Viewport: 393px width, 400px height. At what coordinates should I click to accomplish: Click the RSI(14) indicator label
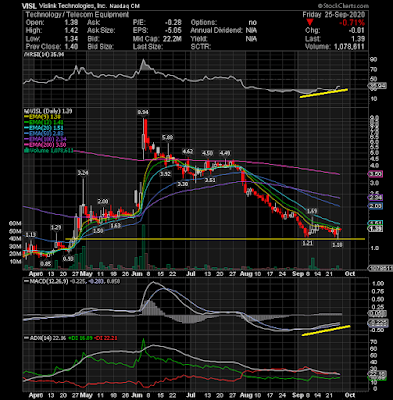click(43, 55)
